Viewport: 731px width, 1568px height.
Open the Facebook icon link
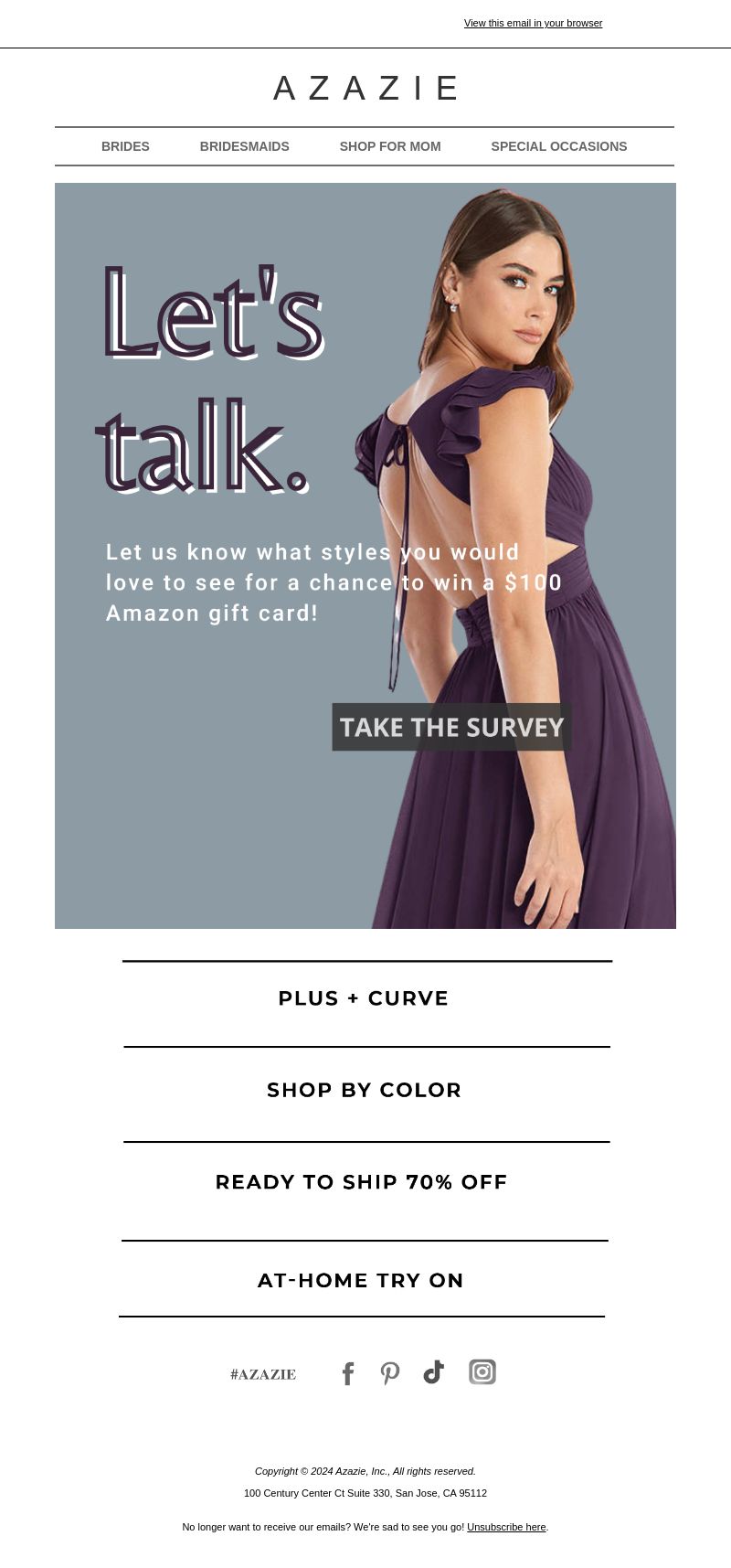coord(348,1373)
